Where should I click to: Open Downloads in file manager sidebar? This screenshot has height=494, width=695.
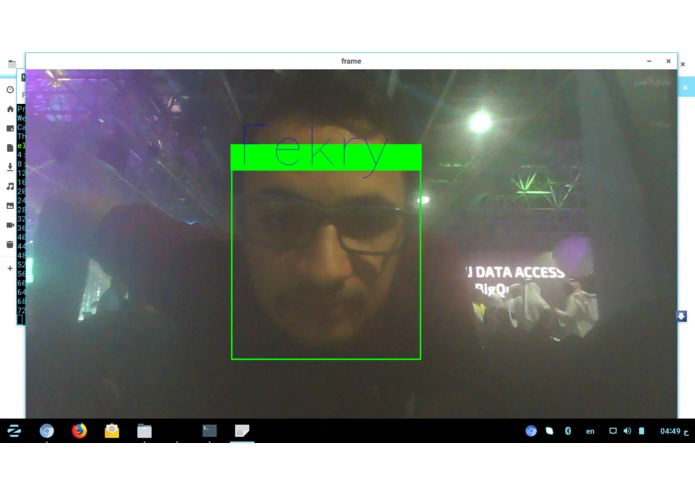pyautogui.click(x=10, y=167)
